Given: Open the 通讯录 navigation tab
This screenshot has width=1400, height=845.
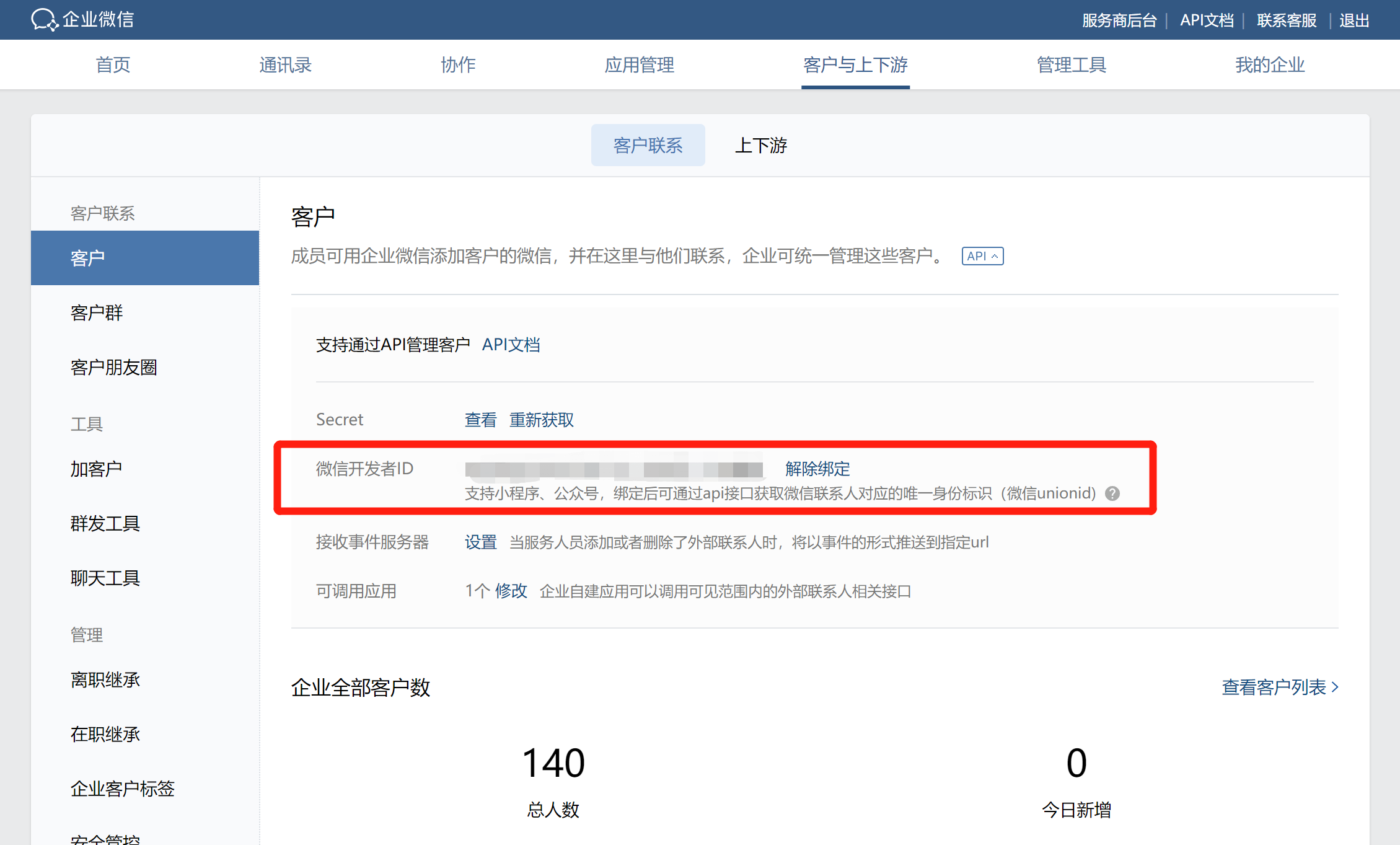Looking at the screenshot, I should pyautogui.click(x=285, y=64).
